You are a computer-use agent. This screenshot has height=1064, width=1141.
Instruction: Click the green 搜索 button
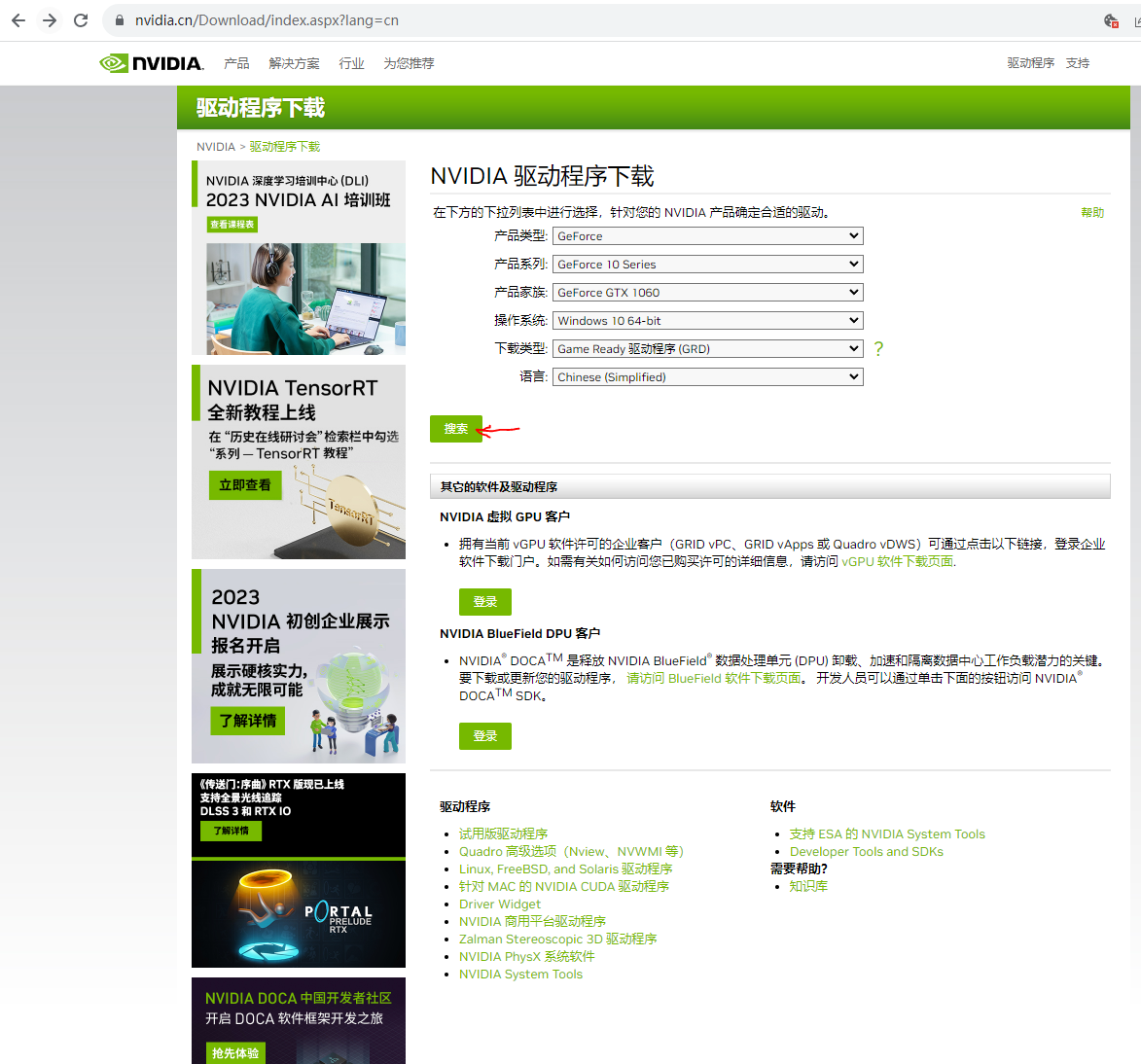(455, 429)
